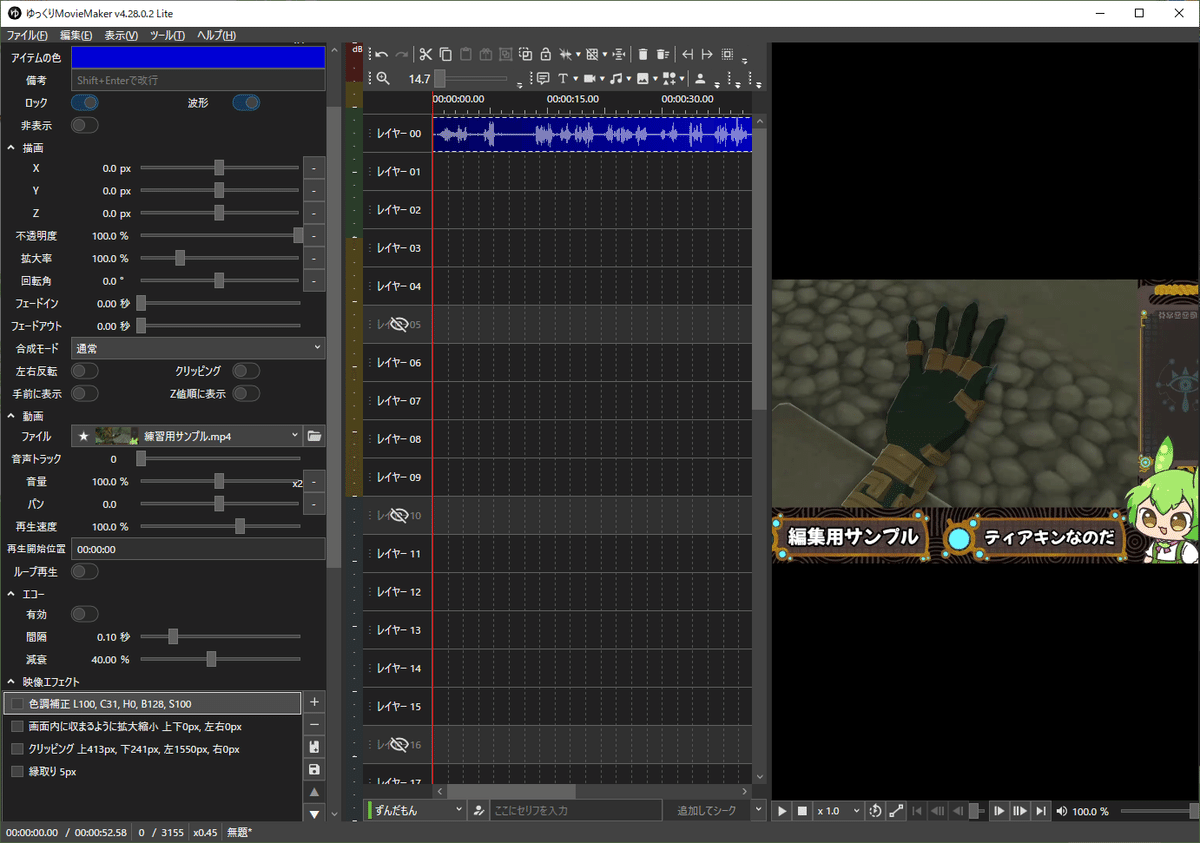Click the video camera item icon
1200x843 pixels.
[x=590, y=78]
